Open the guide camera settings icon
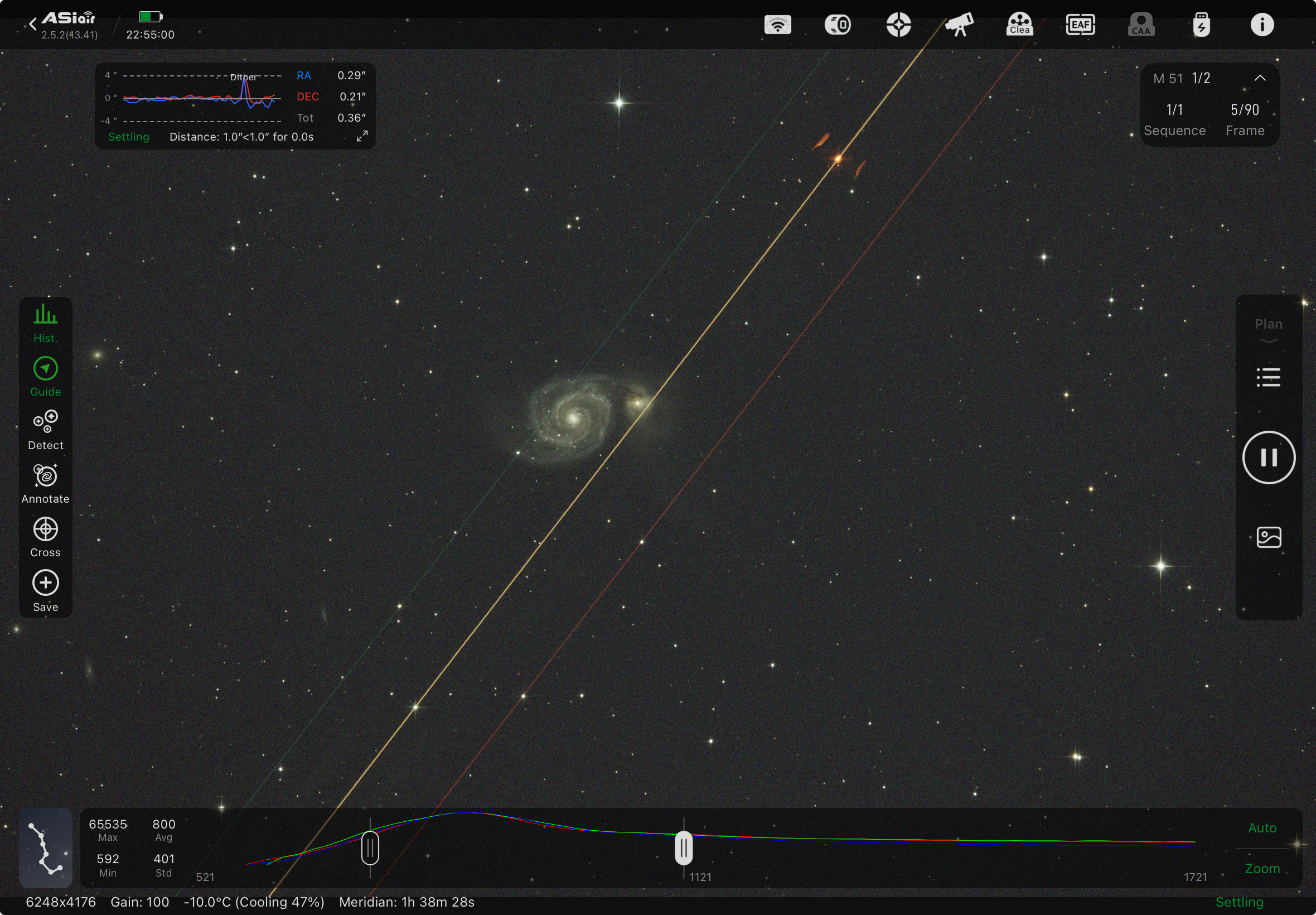The height and width of the screenshot is (915, 1316). click(x=838, y=25)
